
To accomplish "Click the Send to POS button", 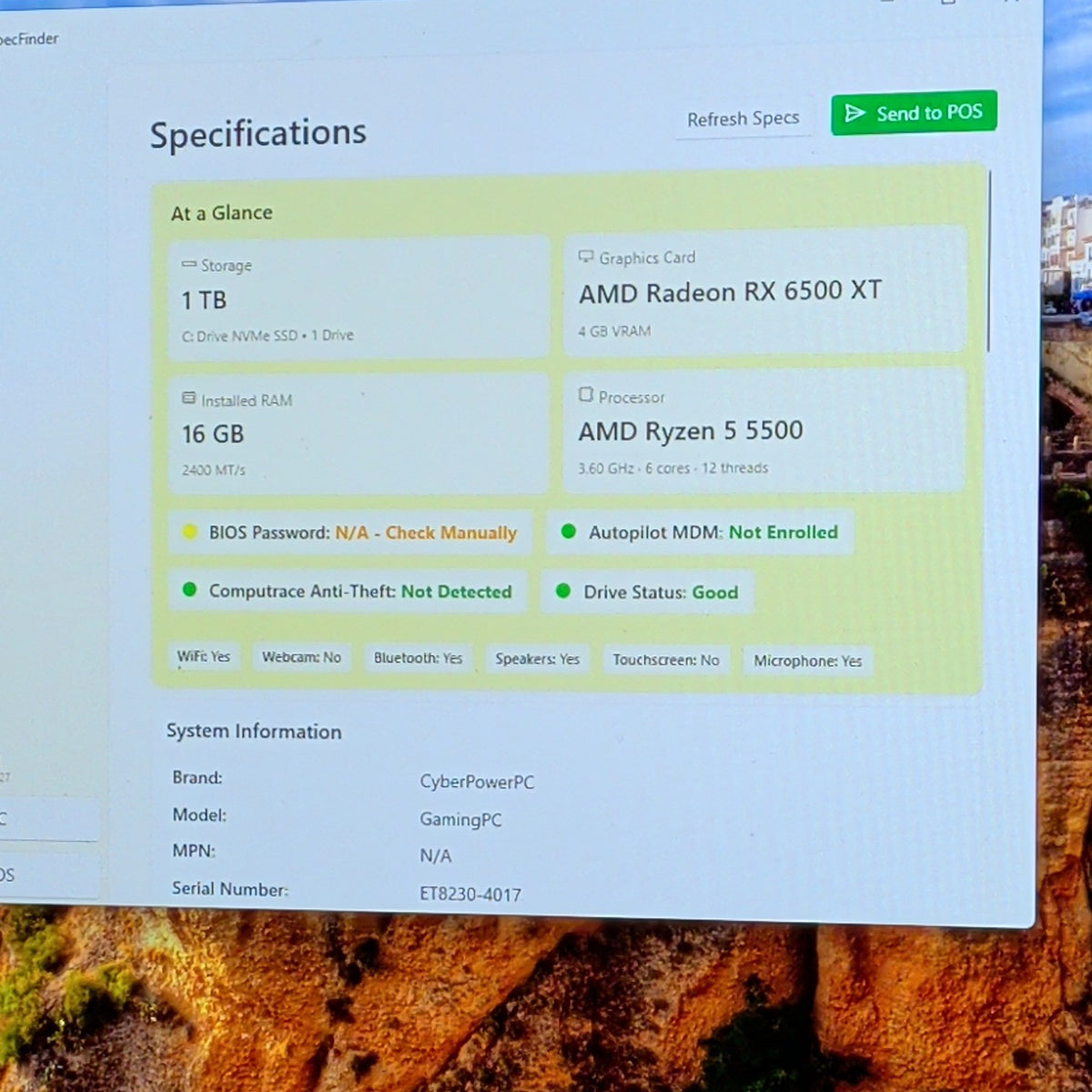I will tap(914, 113).
